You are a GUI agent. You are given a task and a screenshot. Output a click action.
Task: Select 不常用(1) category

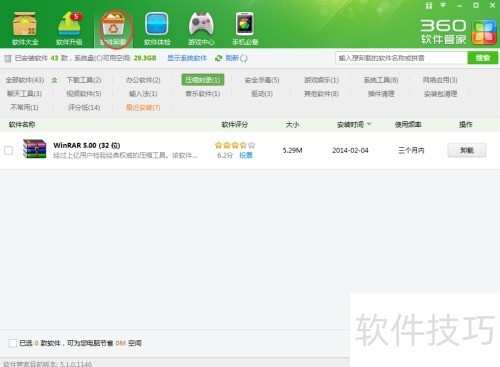(25, 107)
